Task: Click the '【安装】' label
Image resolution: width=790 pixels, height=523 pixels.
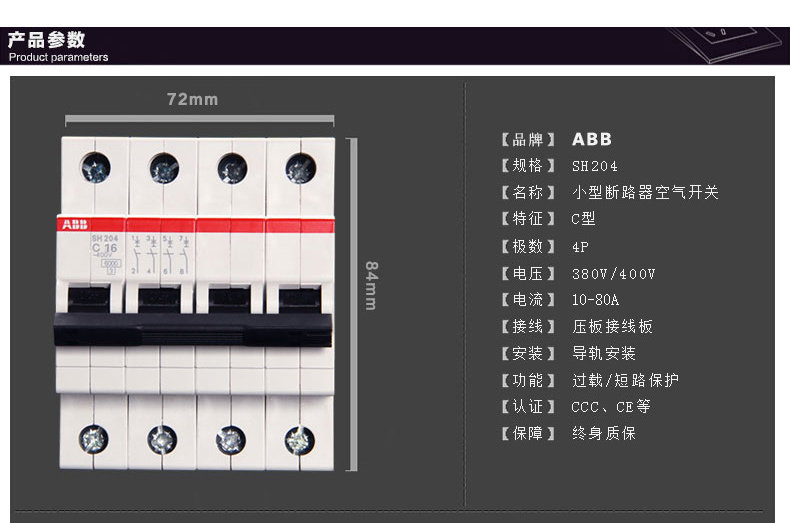Action: pos(528,353)
